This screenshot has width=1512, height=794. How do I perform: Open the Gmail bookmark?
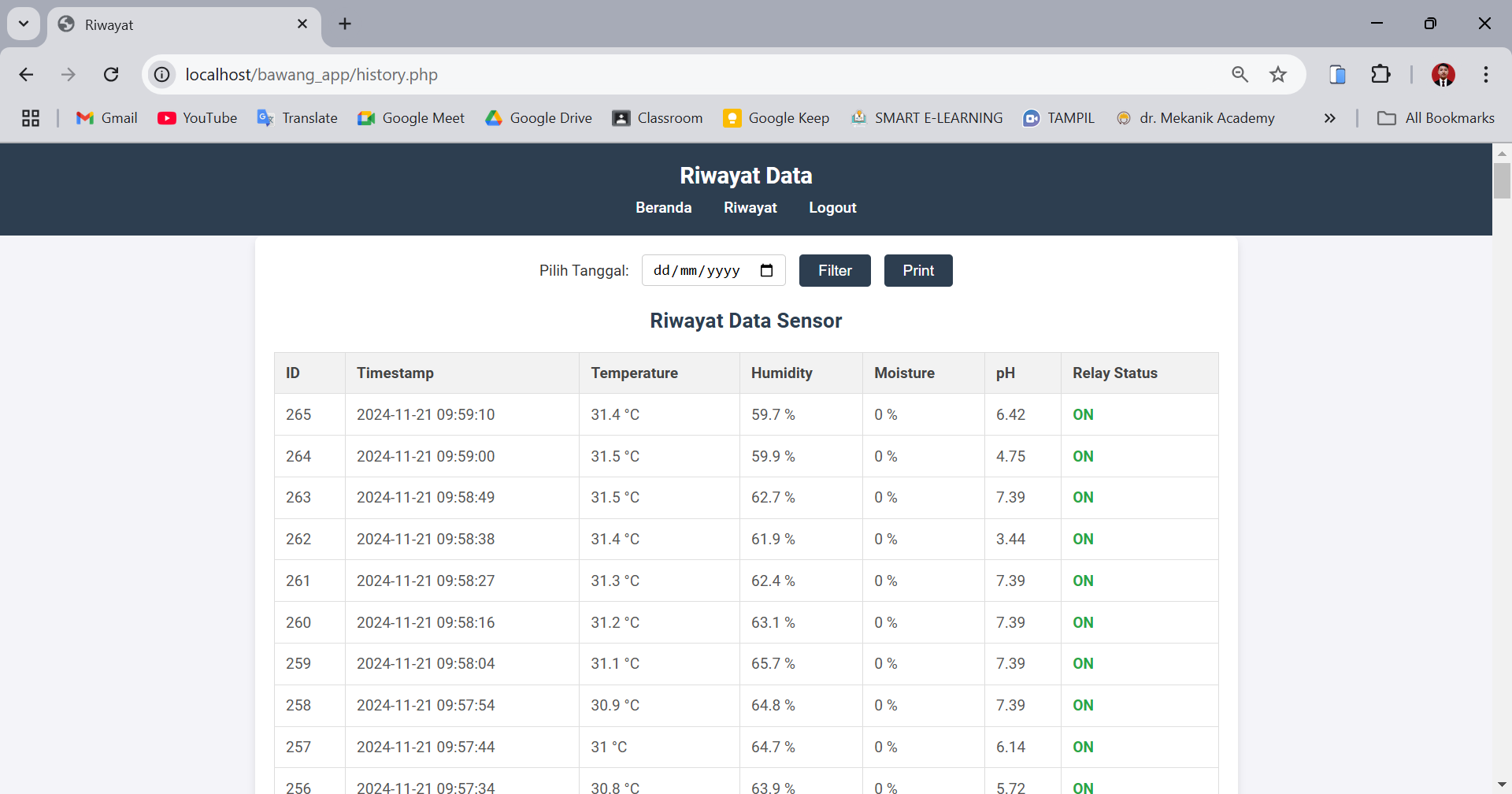[x=107, y=118]
